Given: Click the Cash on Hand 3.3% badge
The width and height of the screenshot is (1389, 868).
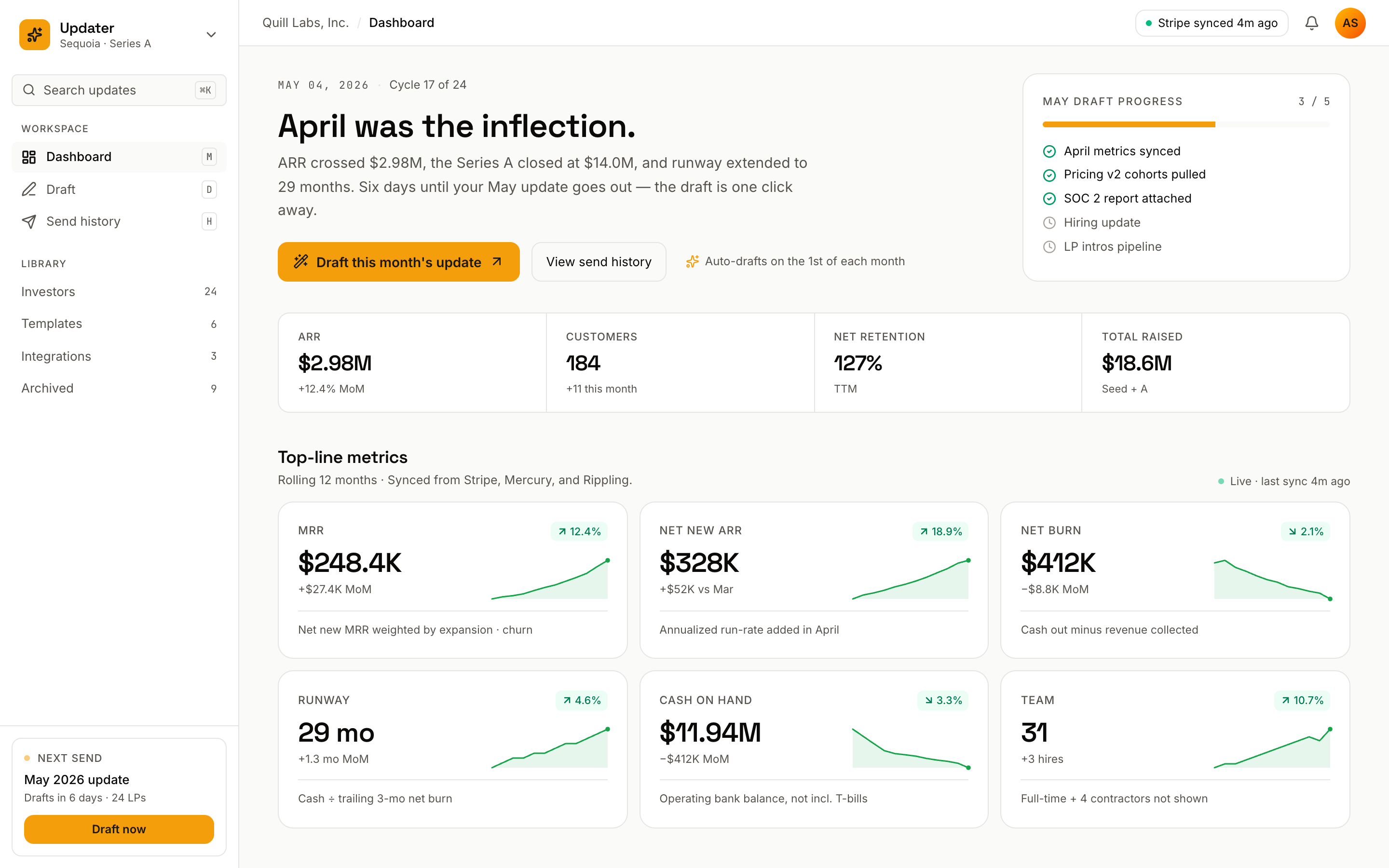Looking at the screenshot, I should click(943, 700).
